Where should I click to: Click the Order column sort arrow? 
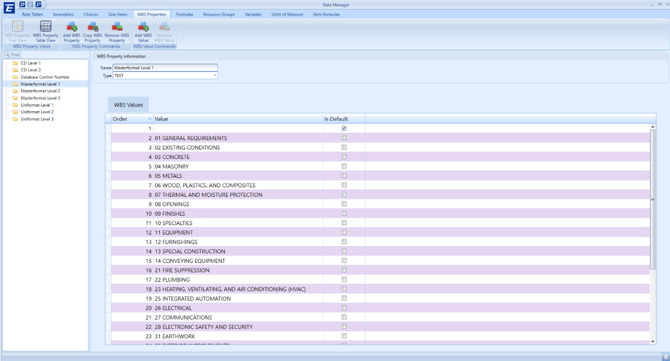tap(150, 119)
